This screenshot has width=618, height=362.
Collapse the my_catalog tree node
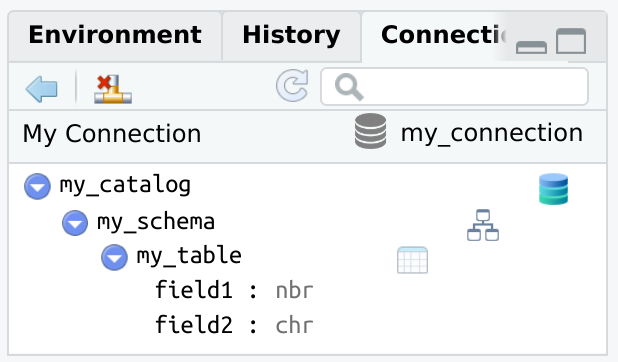37,186
